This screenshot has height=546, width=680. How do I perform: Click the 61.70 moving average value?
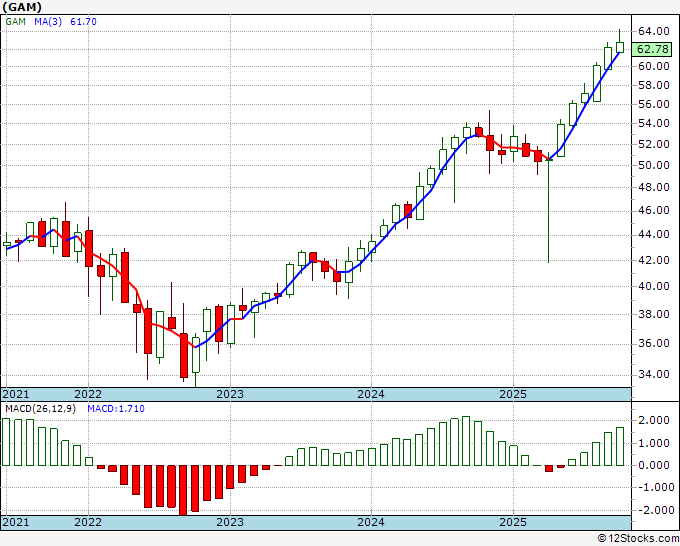(x=83, y=21)
